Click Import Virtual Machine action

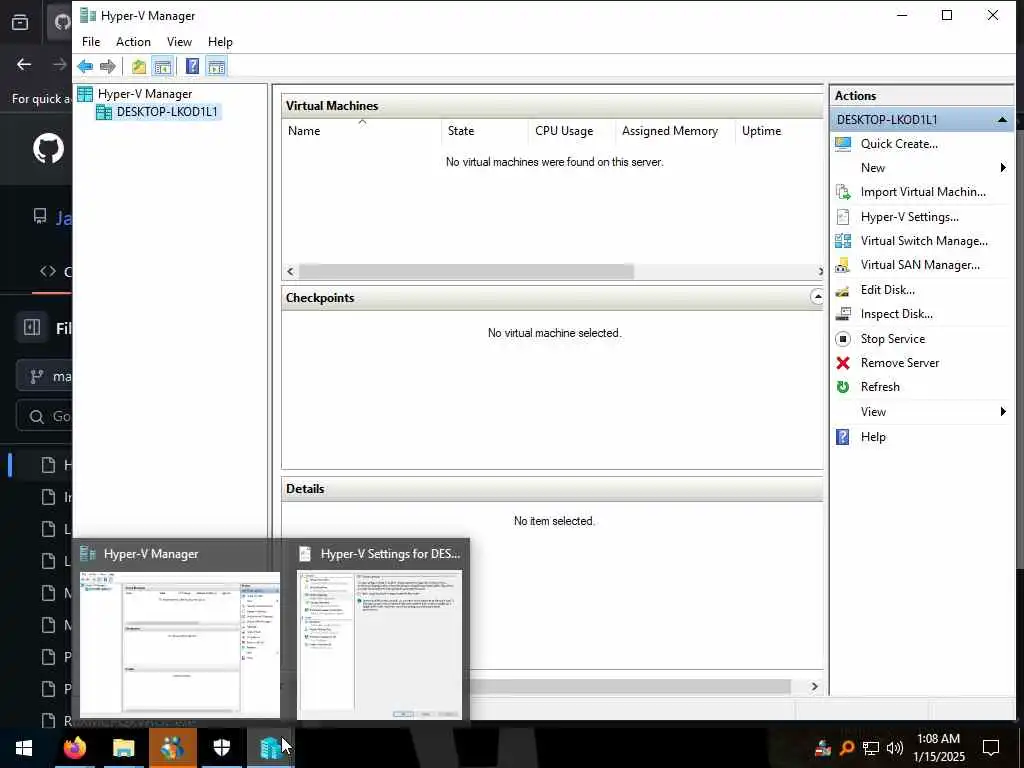[923, 192]
